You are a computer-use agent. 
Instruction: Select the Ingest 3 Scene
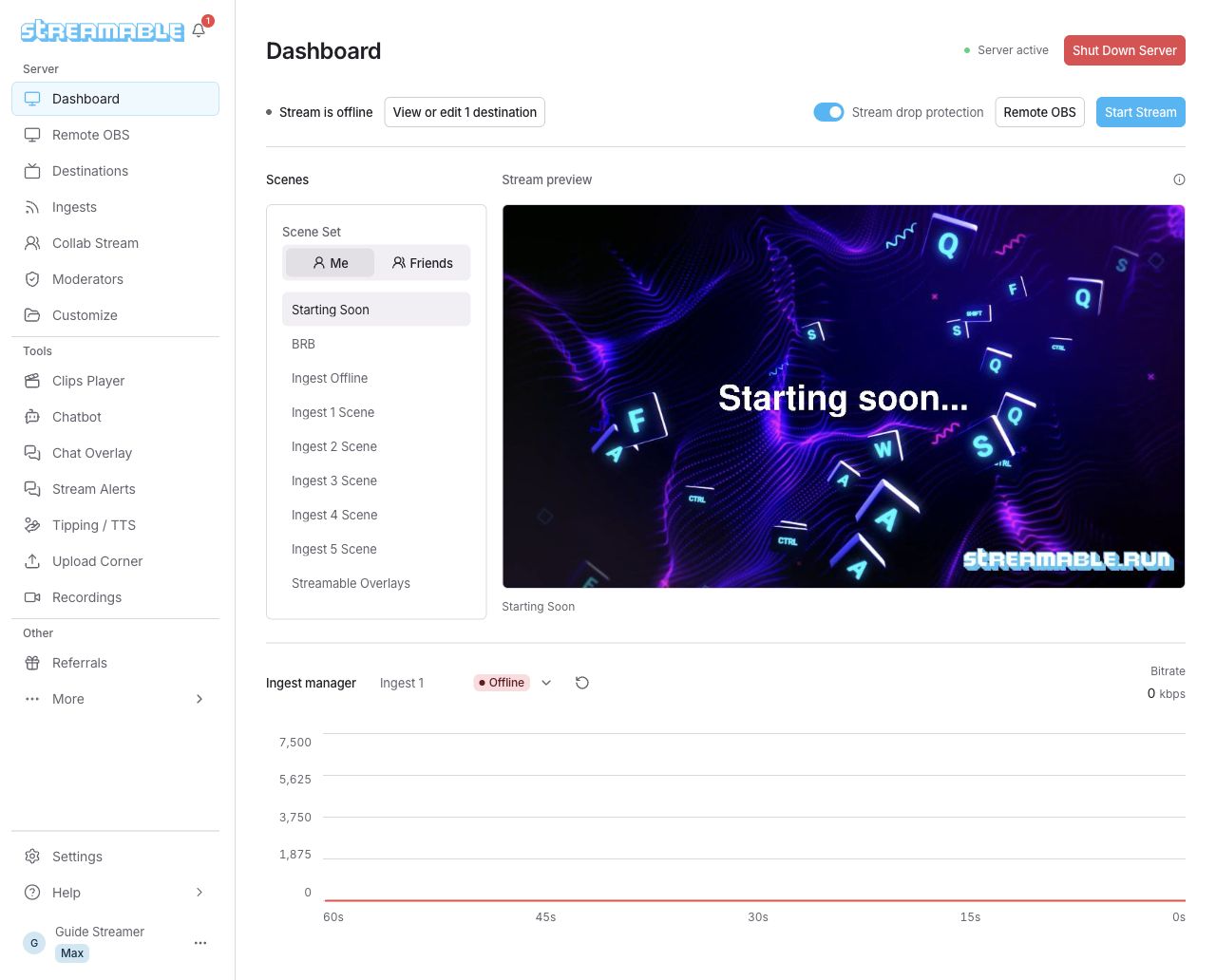point(376,481)
